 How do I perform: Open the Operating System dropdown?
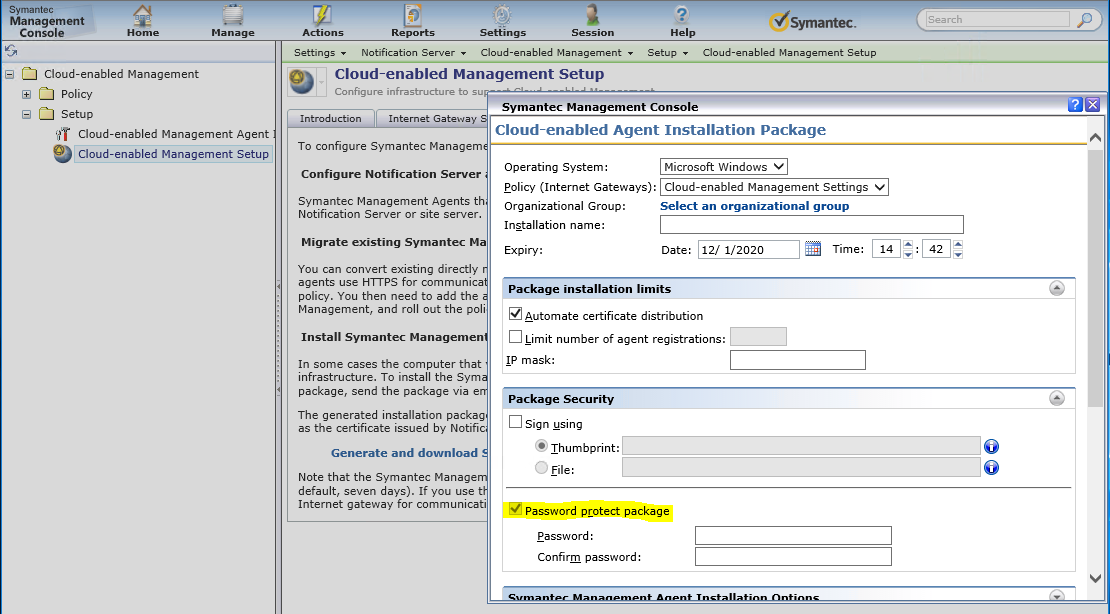click(724, 167)
